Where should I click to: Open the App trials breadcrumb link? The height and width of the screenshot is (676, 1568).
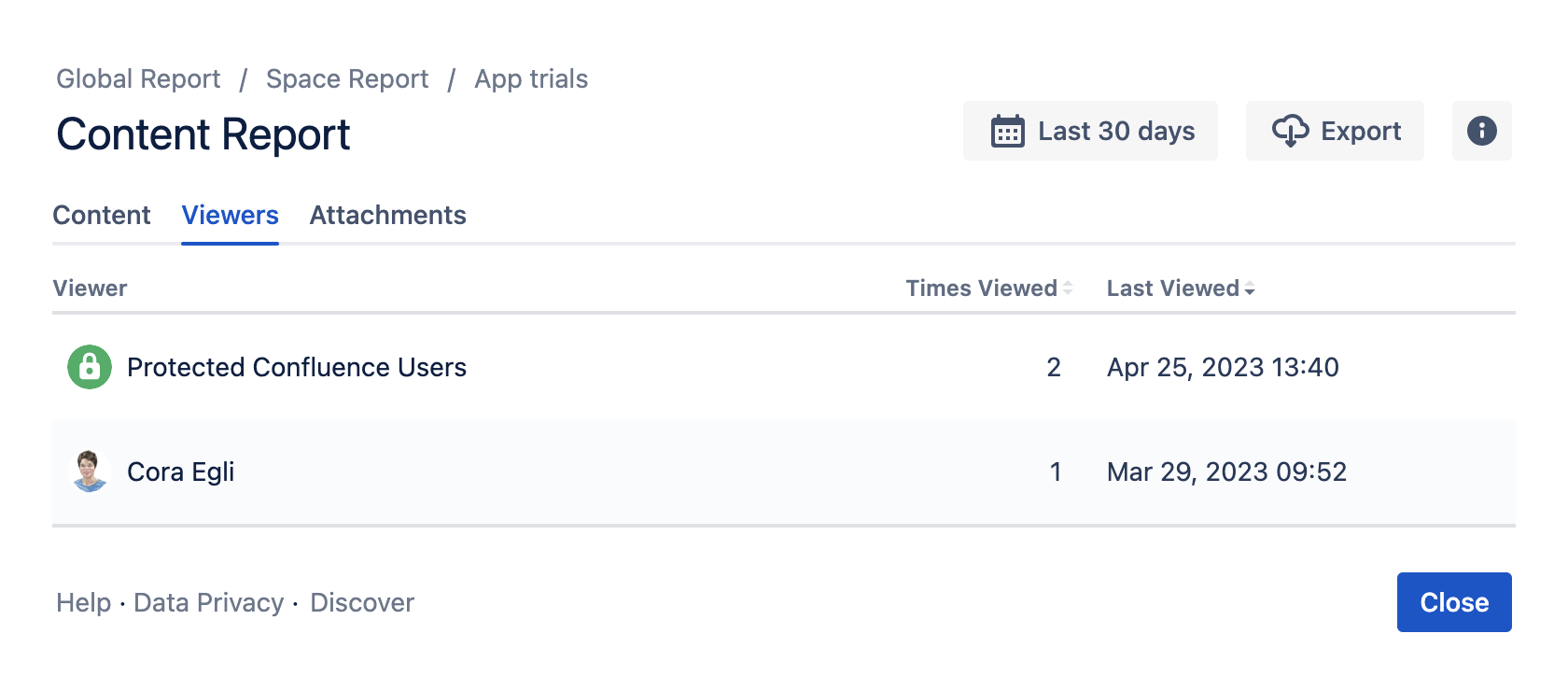(x=531, y=78)
